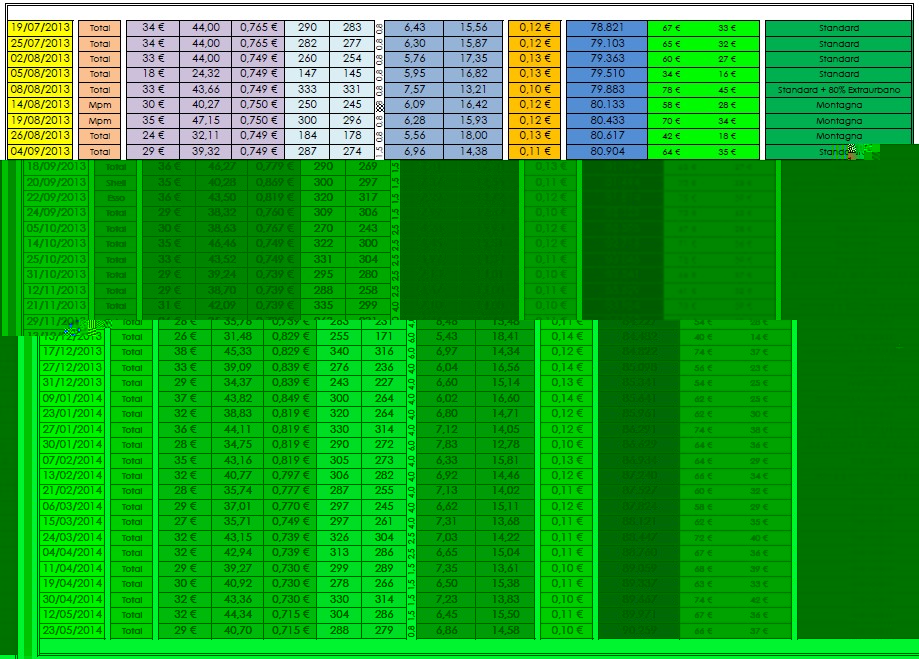Click the liters cell 40,70
Screen dimensions: 919x659
tap(237, 631)
